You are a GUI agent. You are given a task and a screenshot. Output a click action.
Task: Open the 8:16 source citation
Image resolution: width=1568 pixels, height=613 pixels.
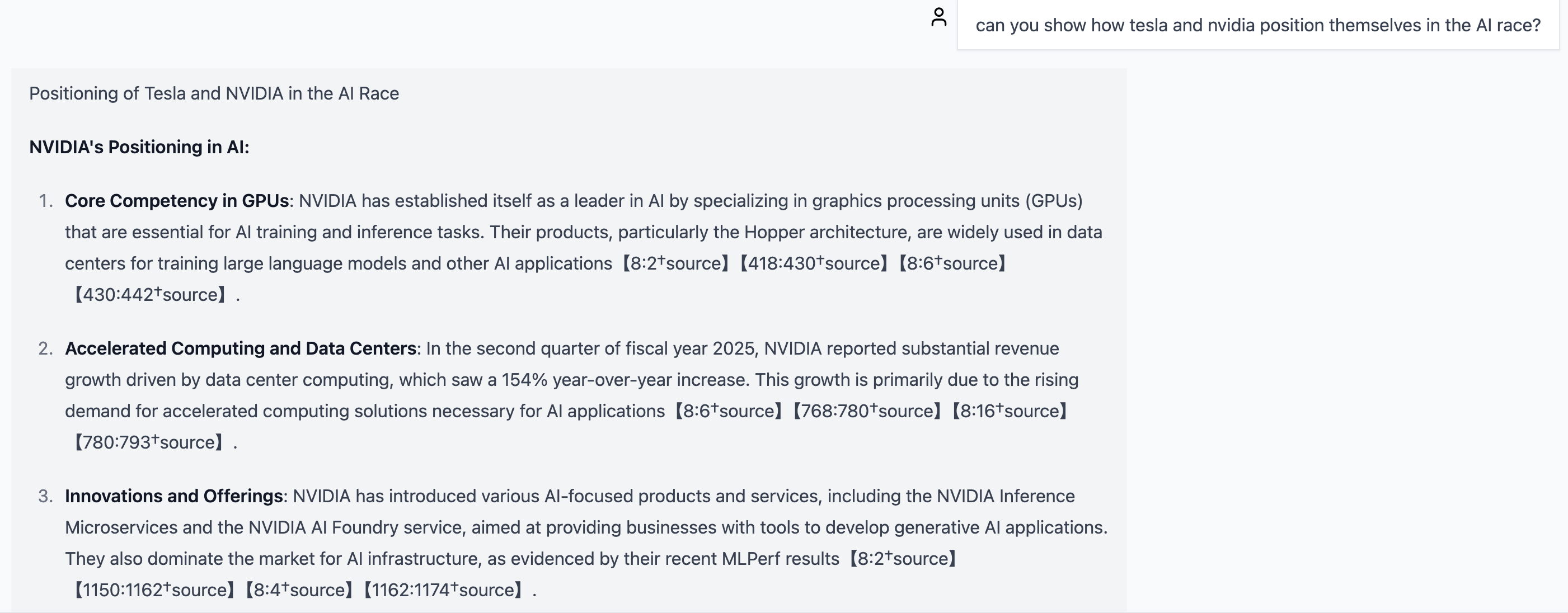[x=1009, y=411]
